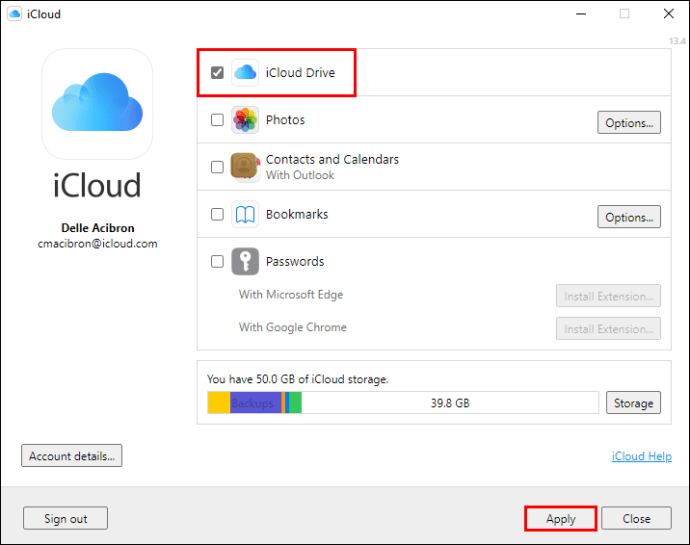Click the Sign out button
The image size is (690, 545).
click(65, 519)
